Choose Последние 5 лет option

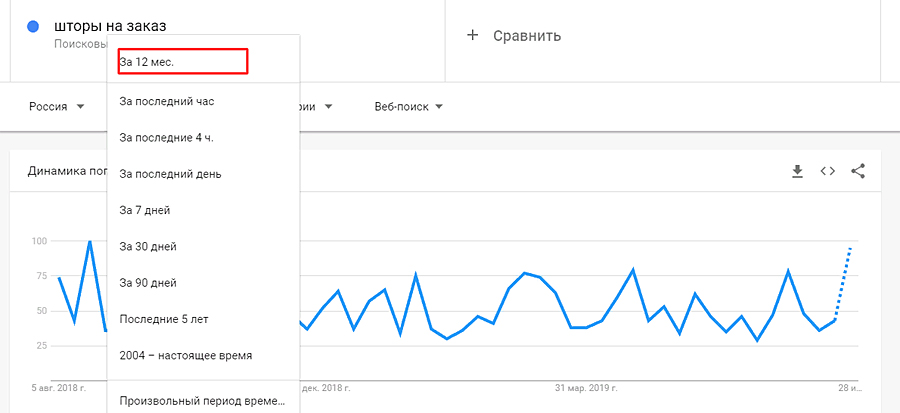(164, 318)
